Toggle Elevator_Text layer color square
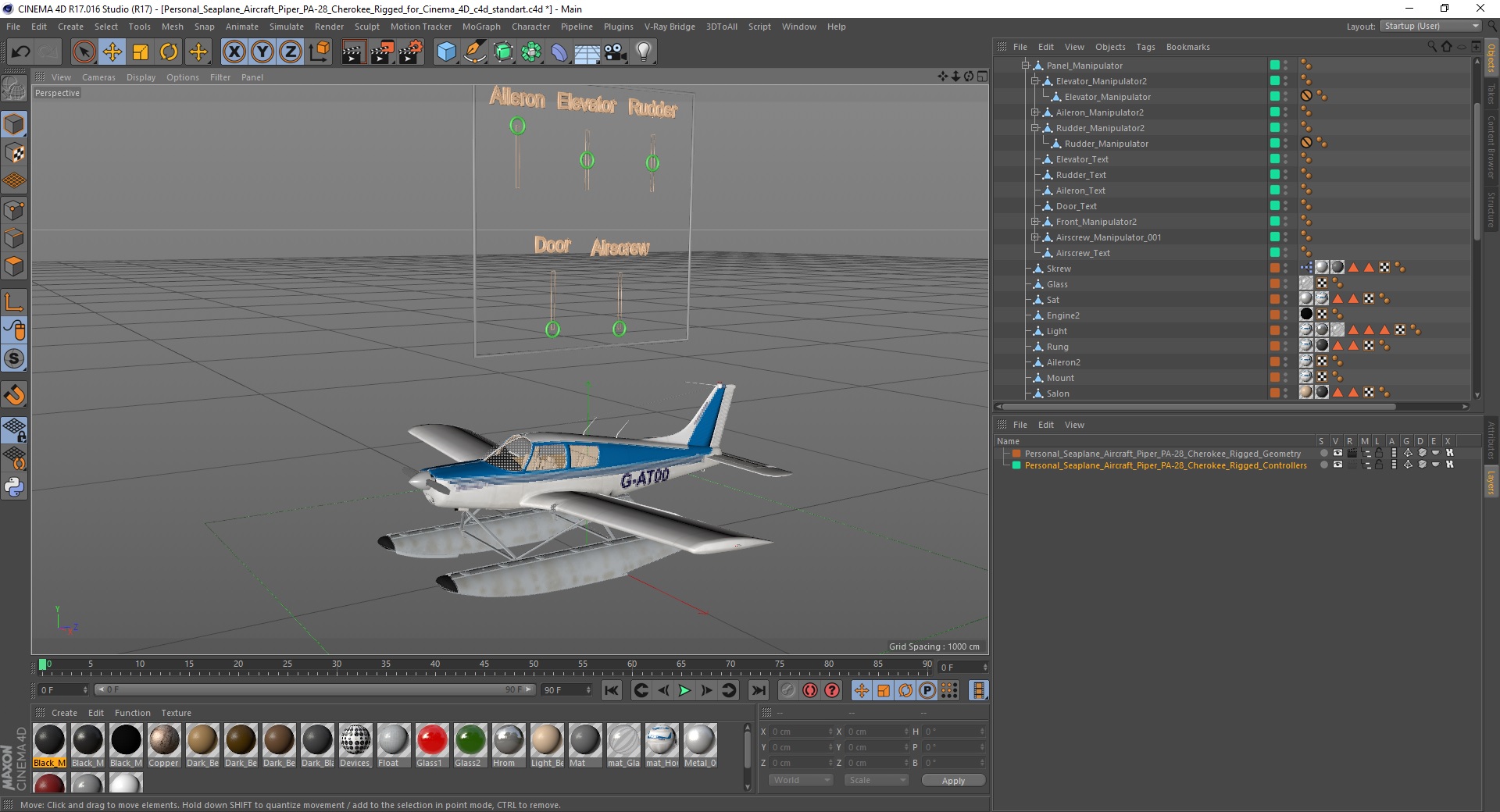Screen dimensions: 1500x812 (1274, 158)
